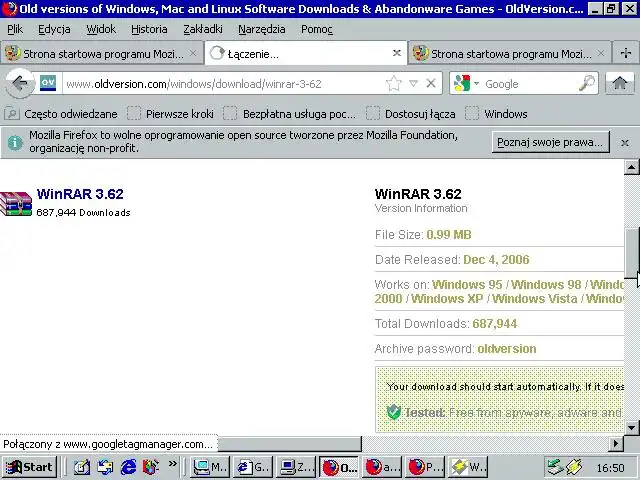
Task: Click the system clock 16:50
Action: click(610, 468)
